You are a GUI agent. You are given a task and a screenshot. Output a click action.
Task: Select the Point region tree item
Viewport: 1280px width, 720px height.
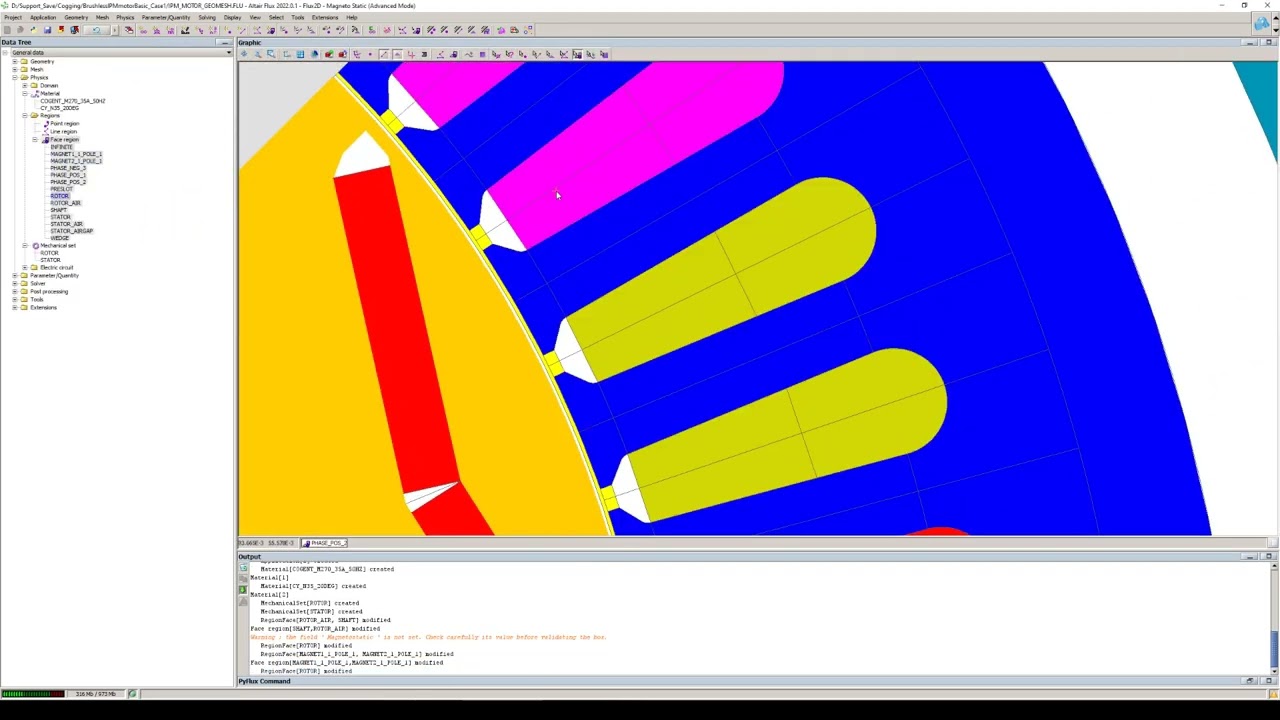point(64,124)
